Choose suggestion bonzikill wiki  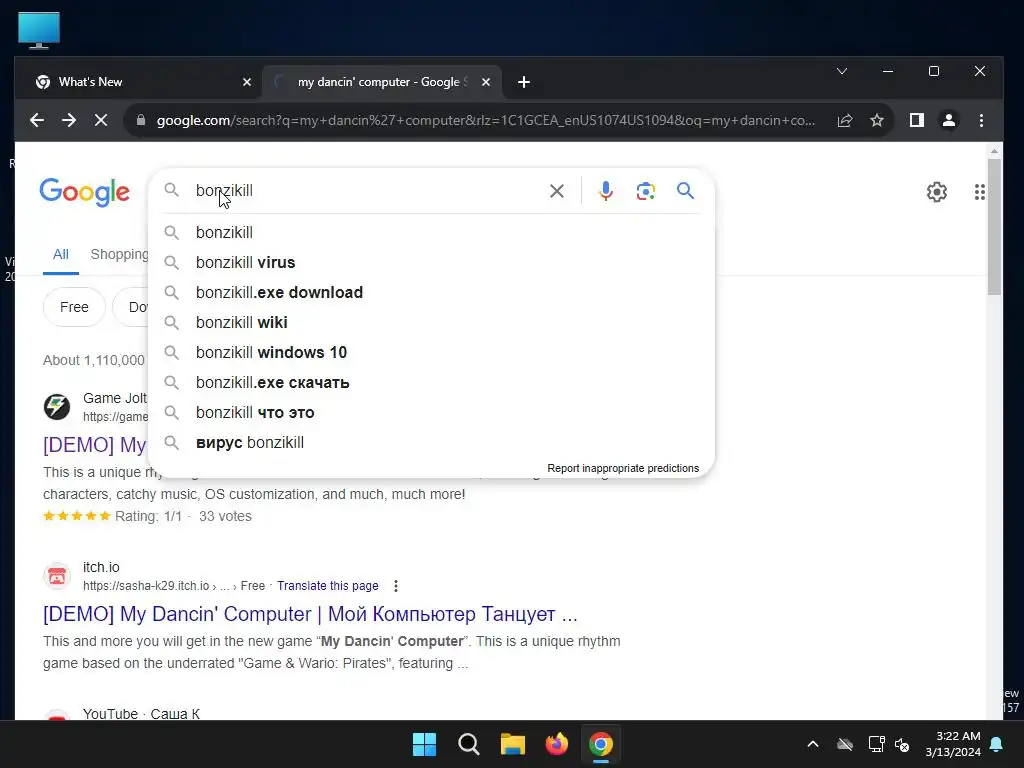click(432, 323)
